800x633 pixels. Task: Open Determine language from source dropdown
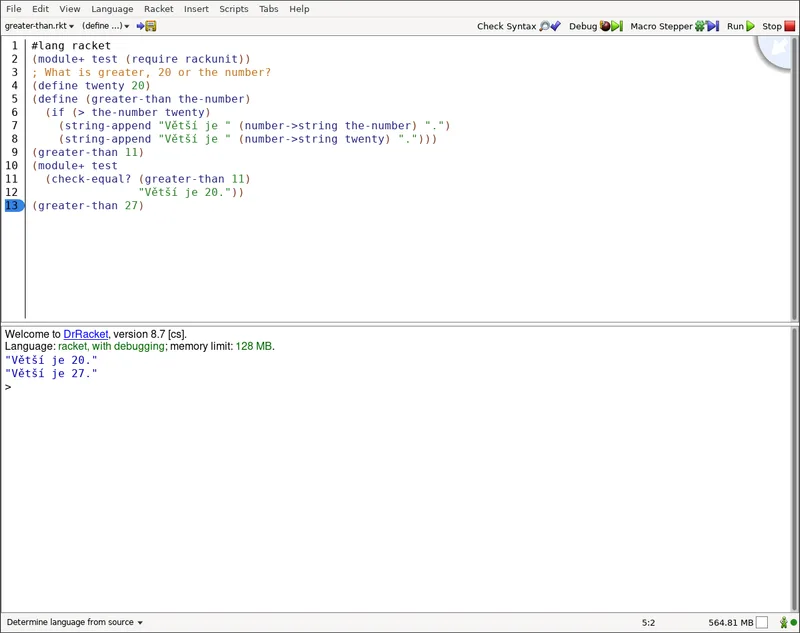[x=74, y=622]
